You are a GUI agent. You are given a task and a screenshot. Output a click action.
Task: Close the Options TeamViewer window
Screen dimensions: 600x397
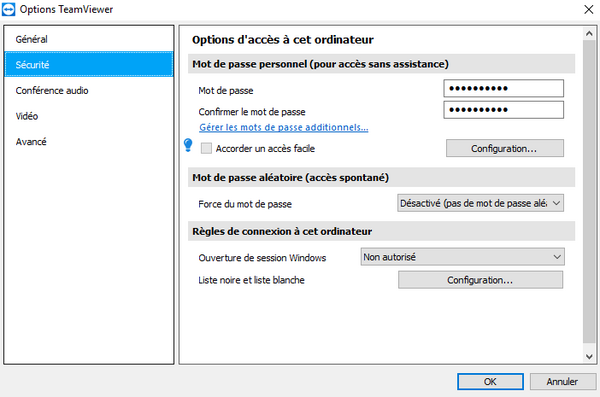coord(589,9)
